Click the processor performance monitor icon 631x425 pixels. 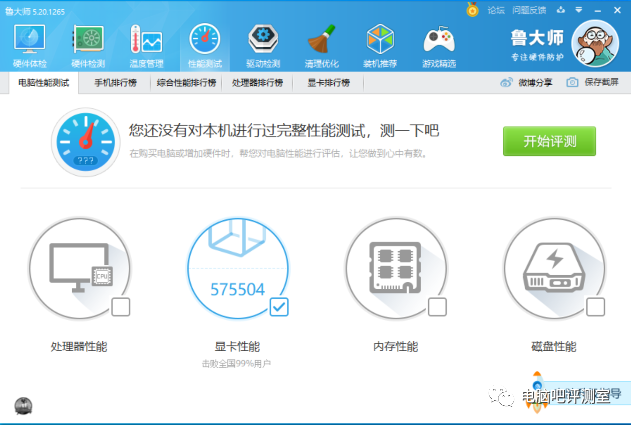click(x=80, y=268)
